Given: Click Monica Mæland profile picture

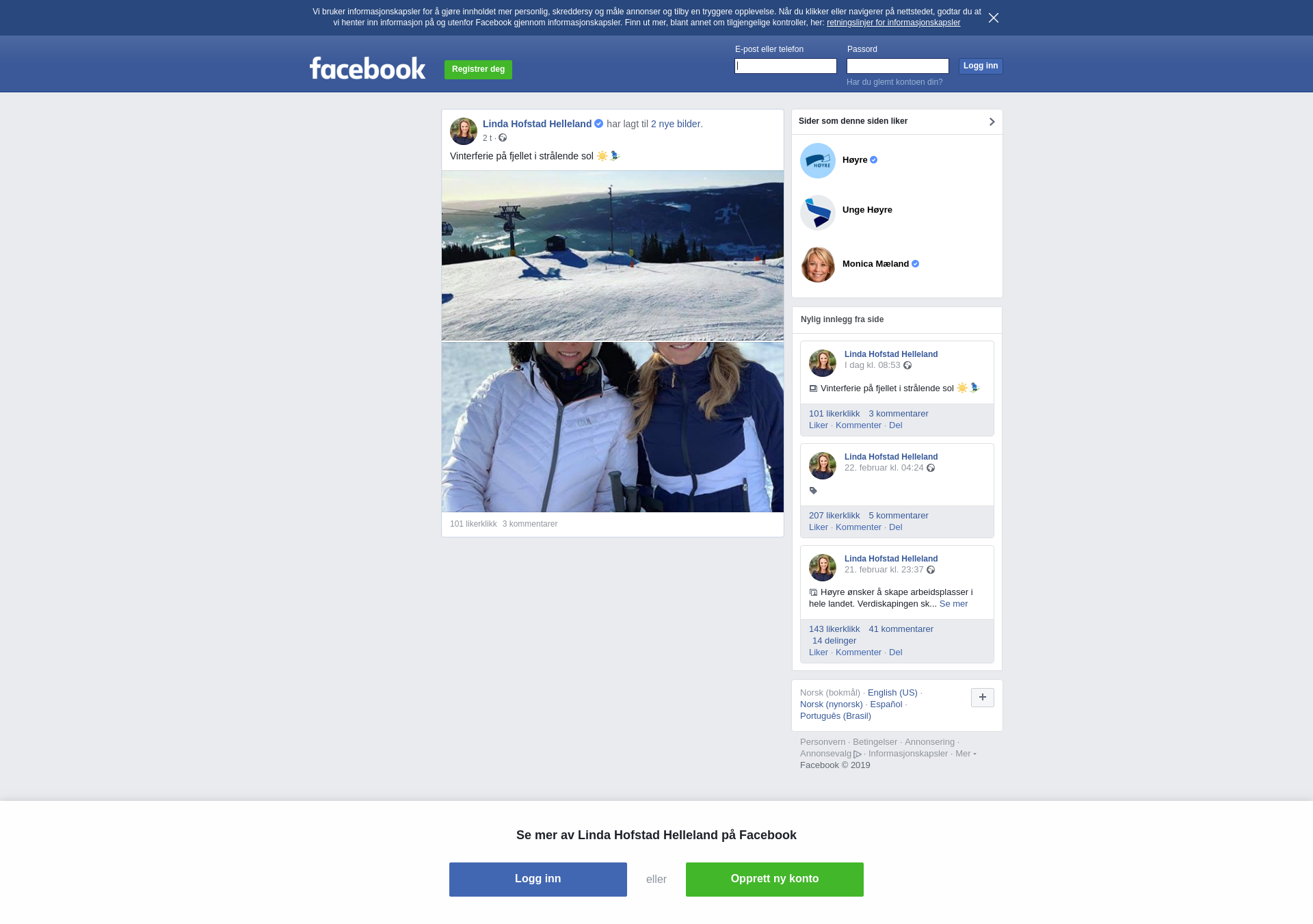Looking at the screenshot, I should coord(818,265).
